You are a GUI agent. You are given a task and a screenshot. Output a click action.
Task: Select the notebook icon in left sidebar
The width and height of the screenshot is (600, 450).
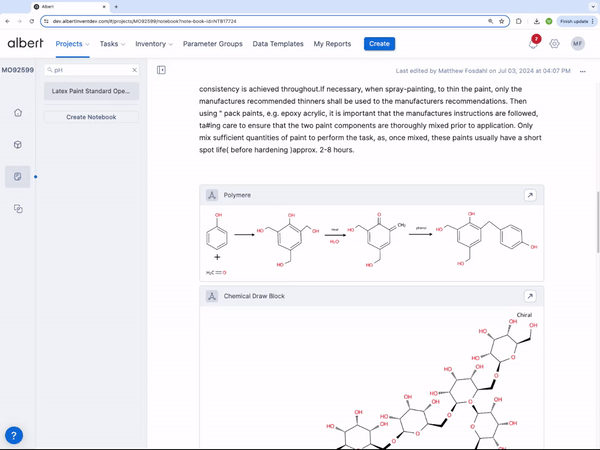pyautogui.click(x=18, y=176)
